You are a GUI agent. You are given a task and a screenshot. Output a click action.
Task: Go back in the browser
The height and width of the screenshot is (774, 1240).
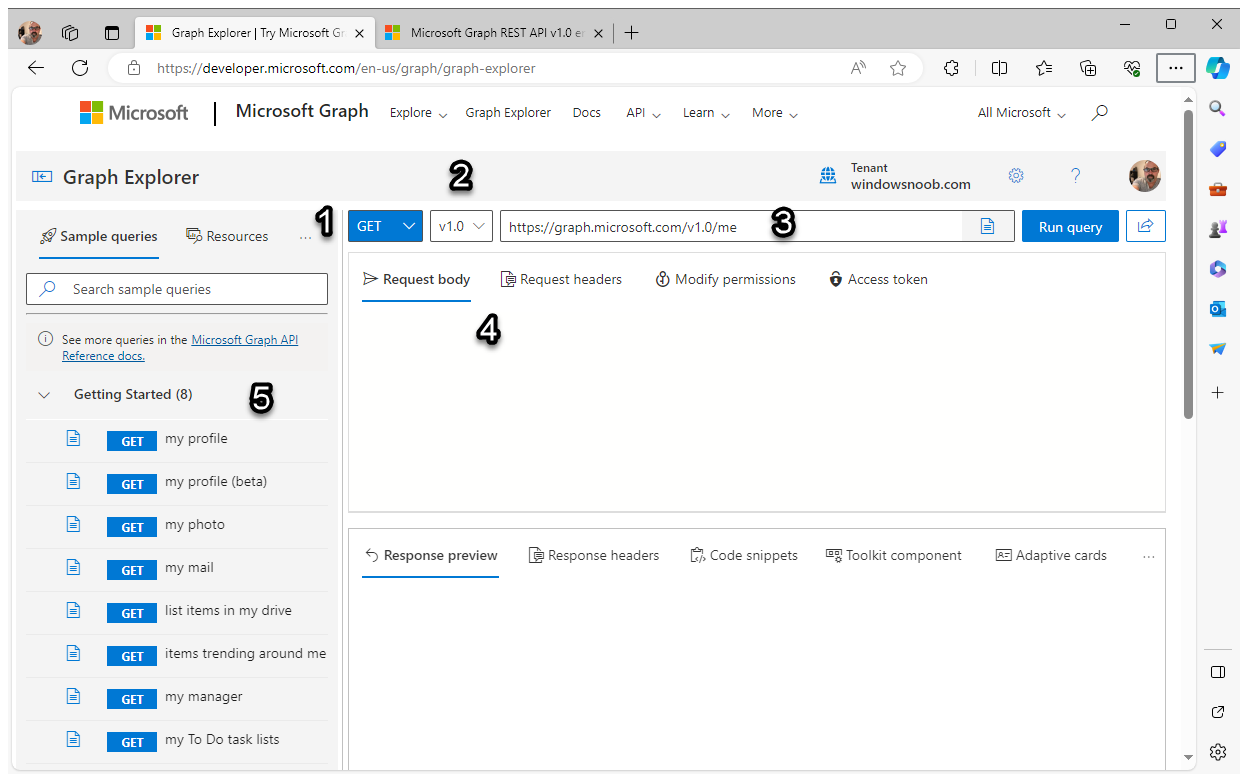click(x=36, y=68)
